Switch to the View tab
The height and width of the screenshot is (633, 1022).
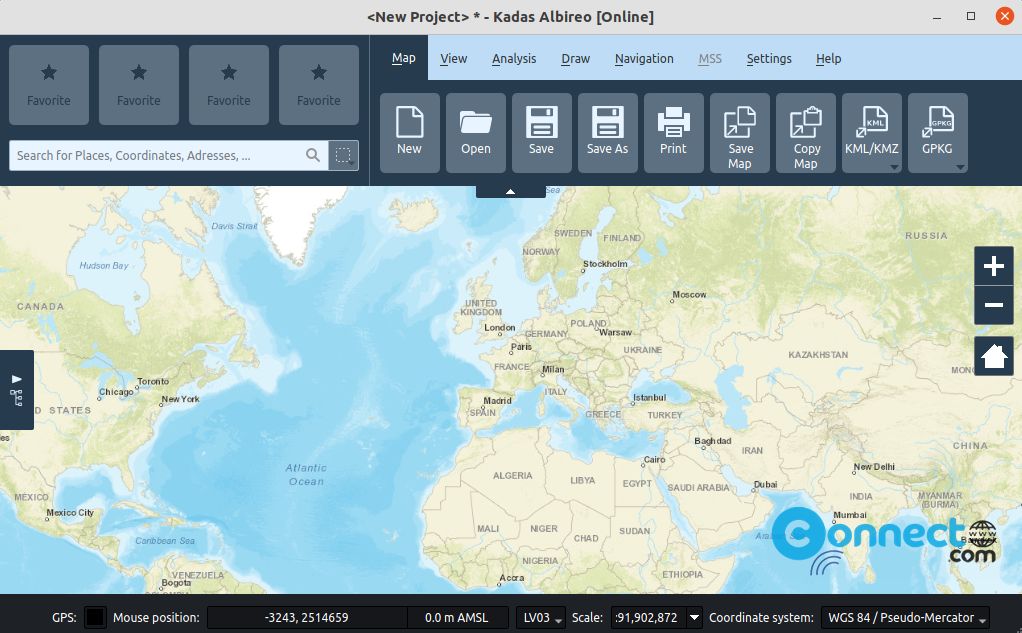point(454,59)
